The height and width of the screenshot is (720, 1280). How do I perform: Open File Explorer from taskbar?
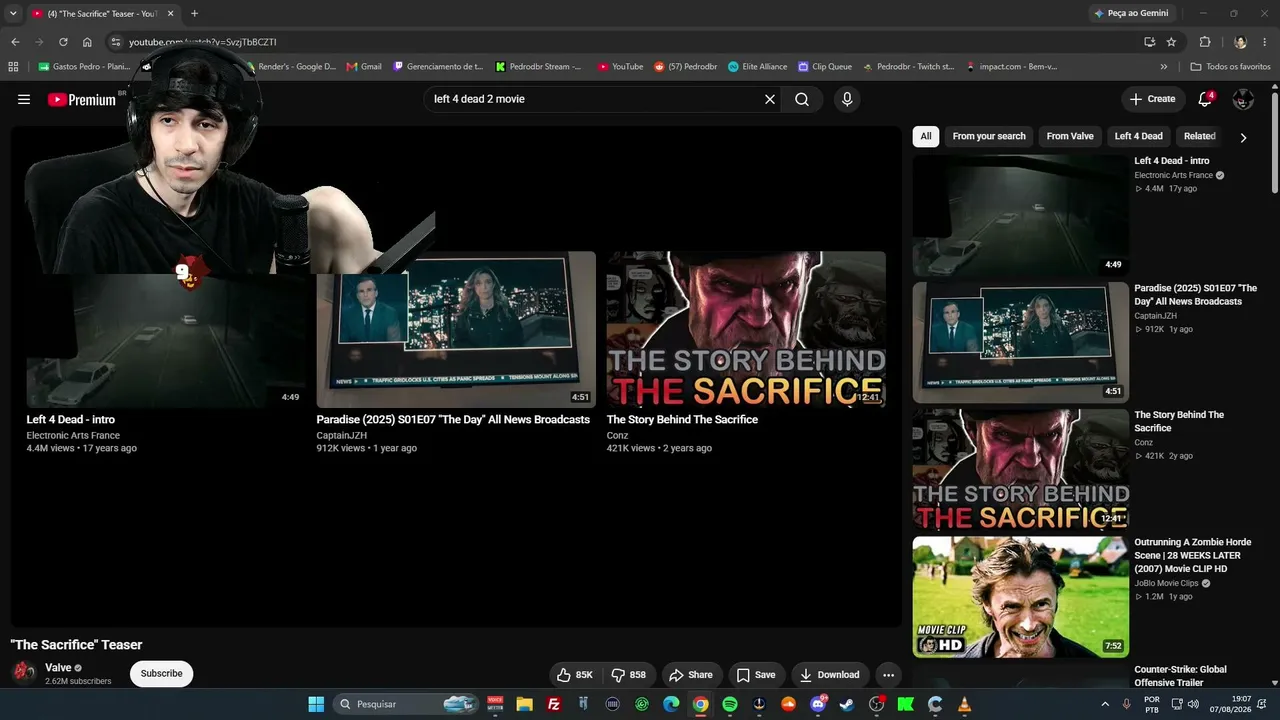point(524,704)
